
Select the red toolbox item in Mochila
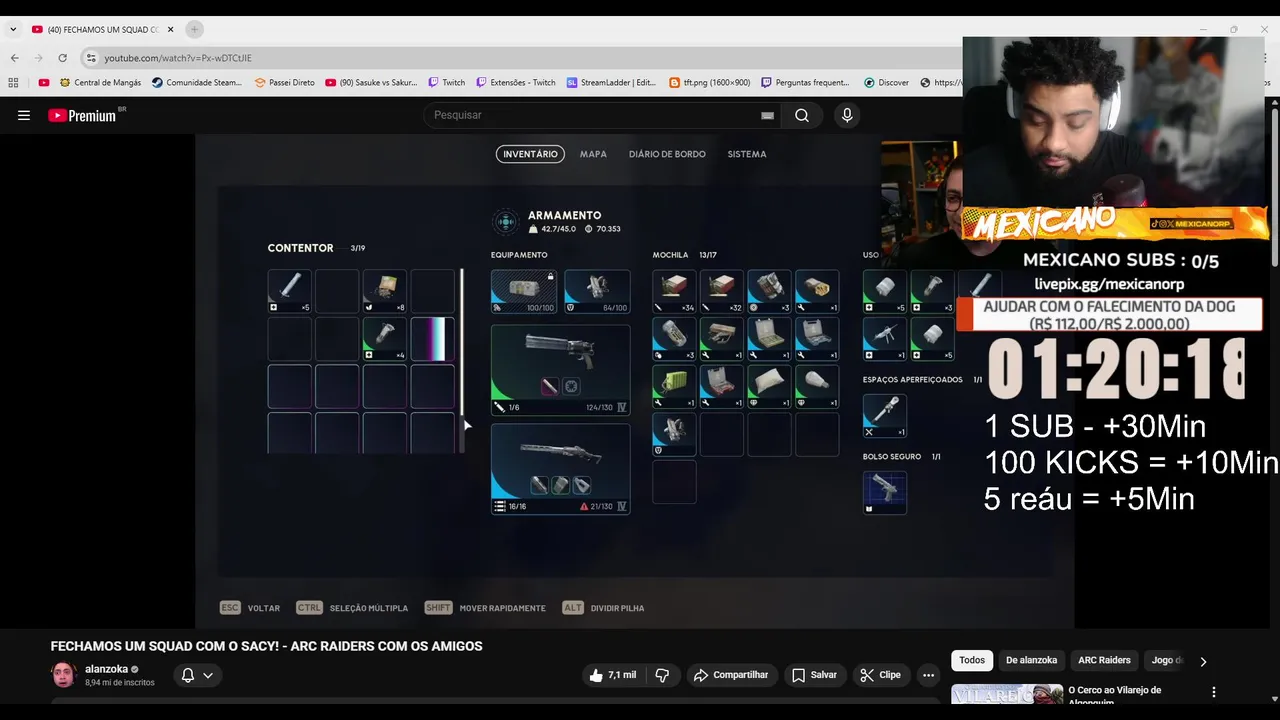[721, 386]
